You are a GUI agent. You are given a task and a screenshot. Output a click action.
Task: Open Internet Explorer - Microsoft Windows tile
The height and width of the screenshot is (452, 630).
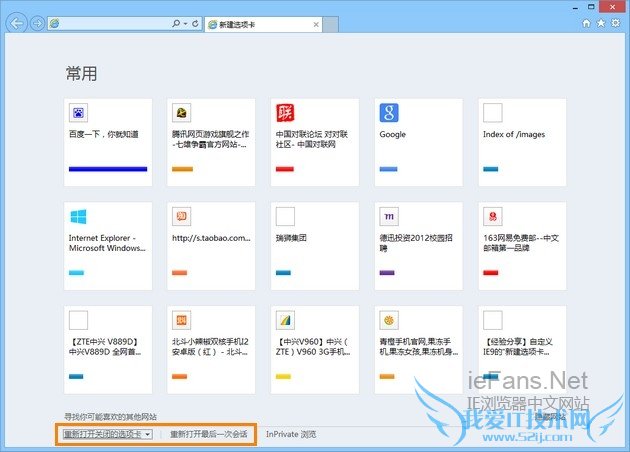108,246
